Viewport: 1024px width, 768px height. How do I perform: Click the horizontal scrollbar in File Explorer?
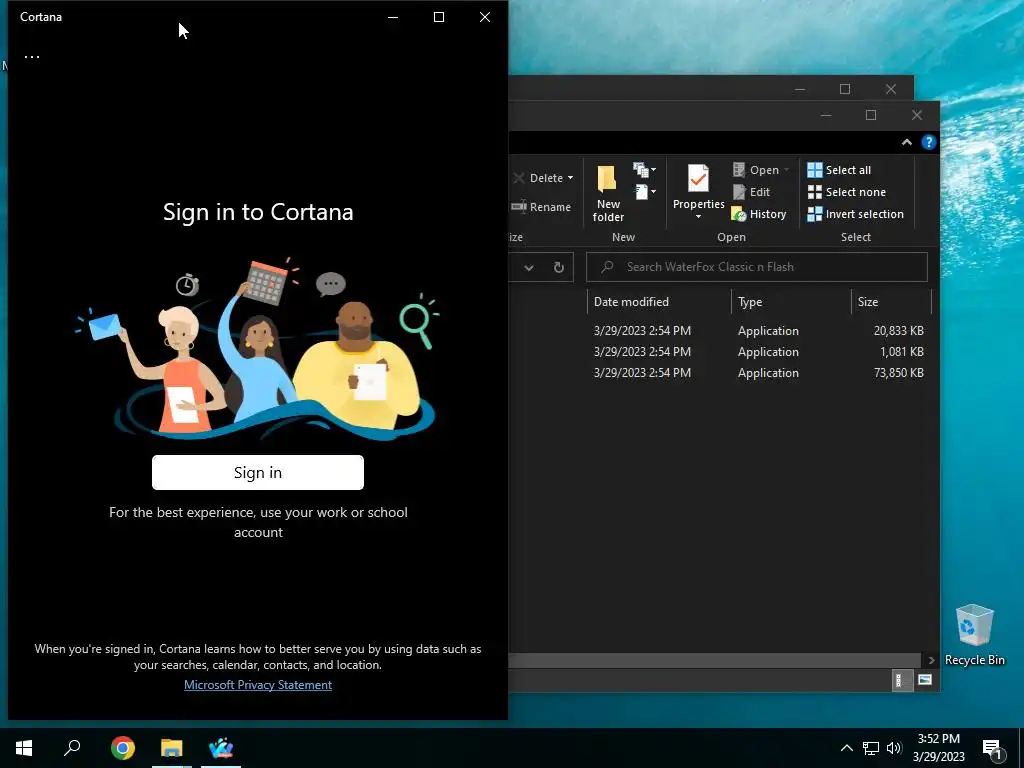[715, 660]
